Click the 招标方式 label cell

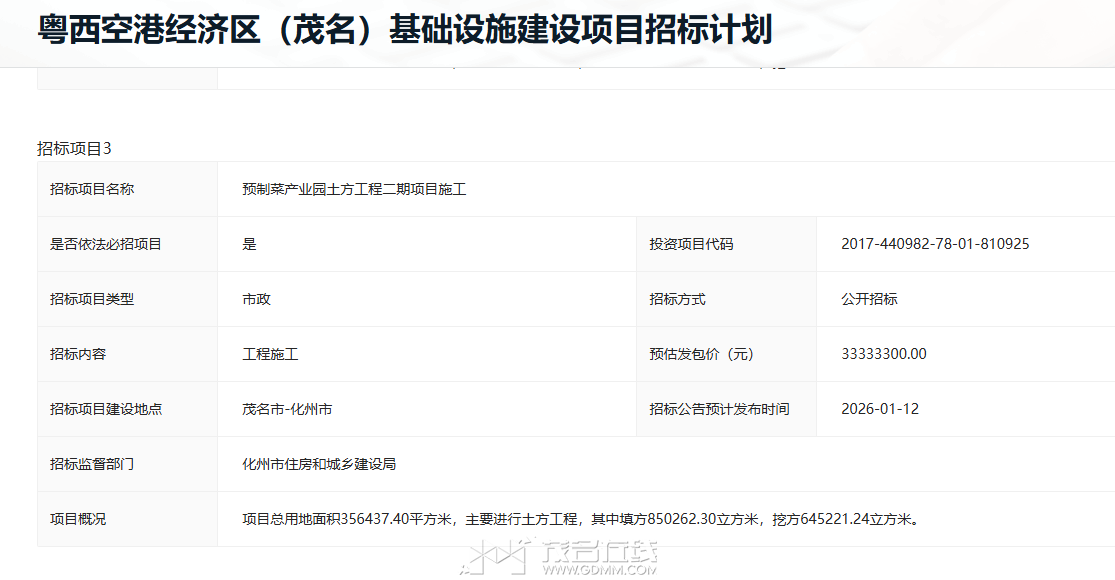(x=677, y=299)
